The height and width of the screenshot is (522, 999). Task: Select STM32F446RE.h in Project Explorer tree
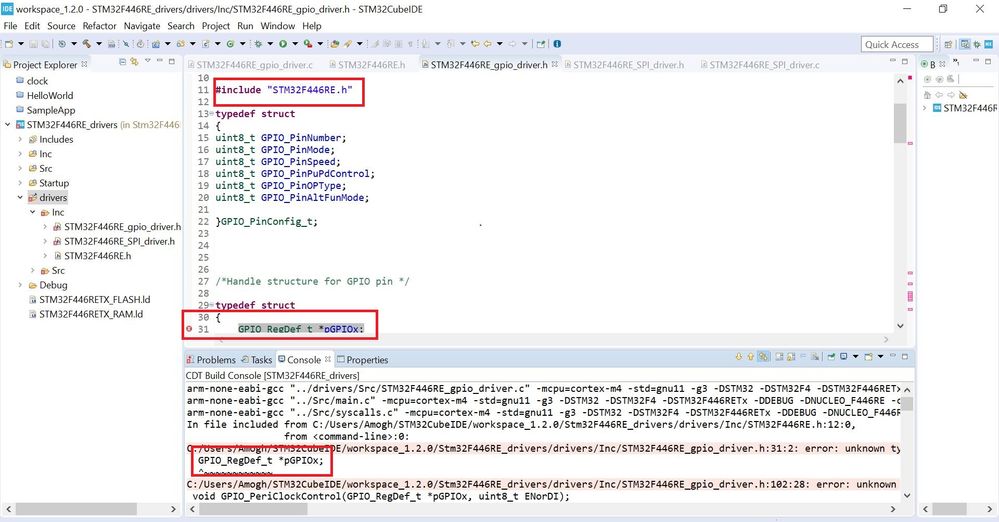point(97,256)
